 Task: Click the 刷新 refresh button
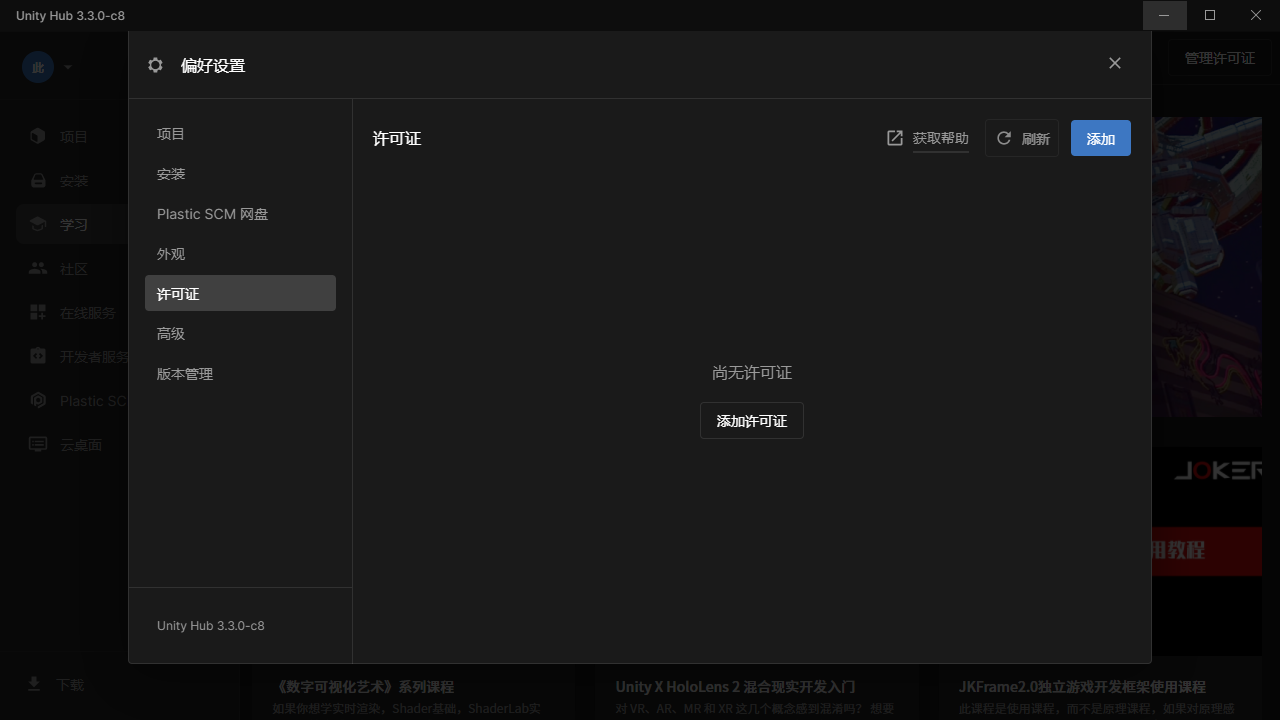1022,138
